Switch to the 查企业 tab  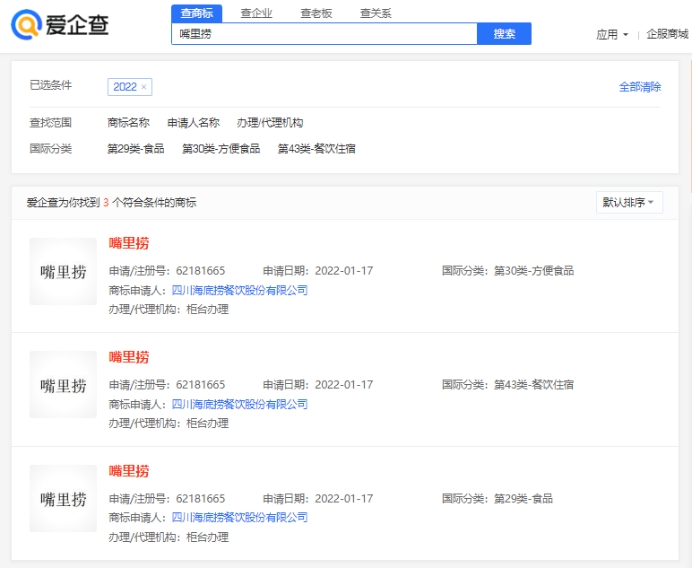click(x=256, y=13)
